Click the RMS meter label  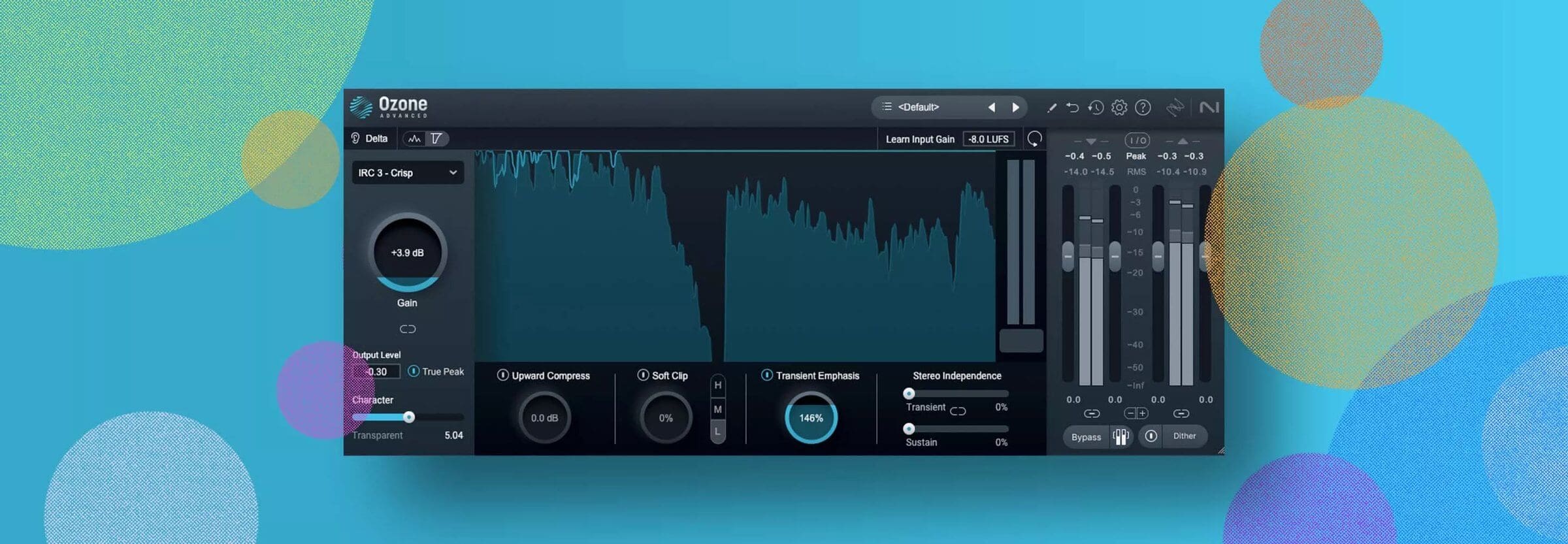pos(1136,172)
